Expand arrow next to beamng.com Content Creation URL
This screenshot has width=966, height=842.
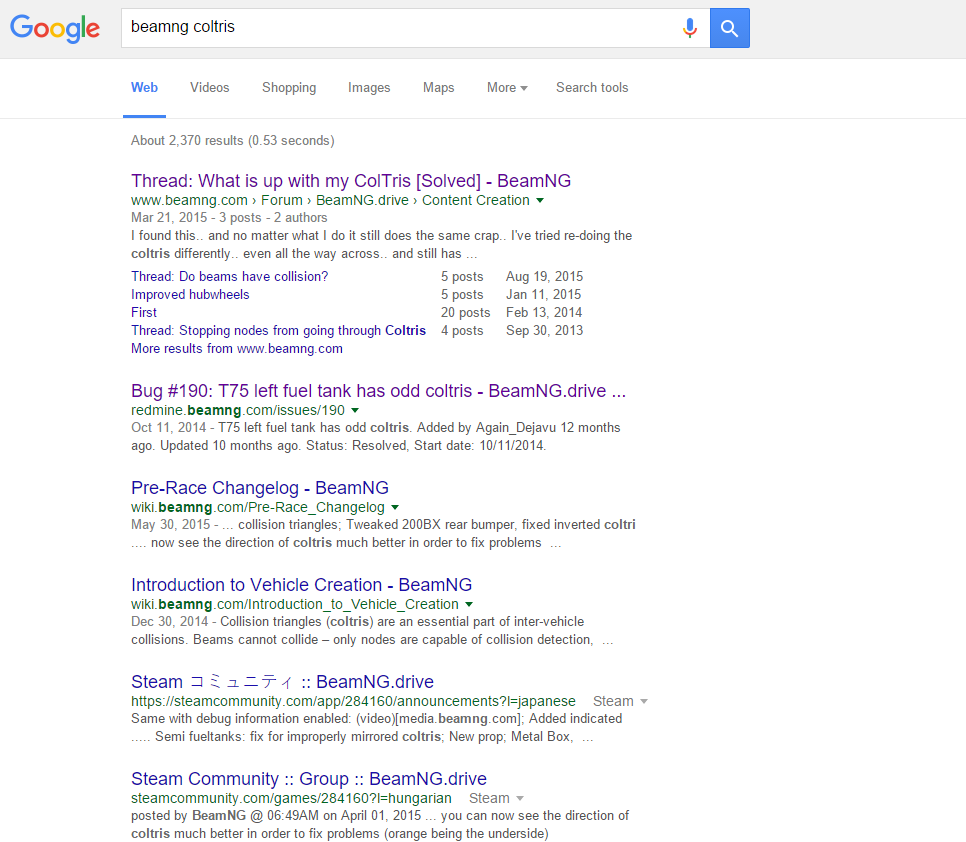[540, 200]
